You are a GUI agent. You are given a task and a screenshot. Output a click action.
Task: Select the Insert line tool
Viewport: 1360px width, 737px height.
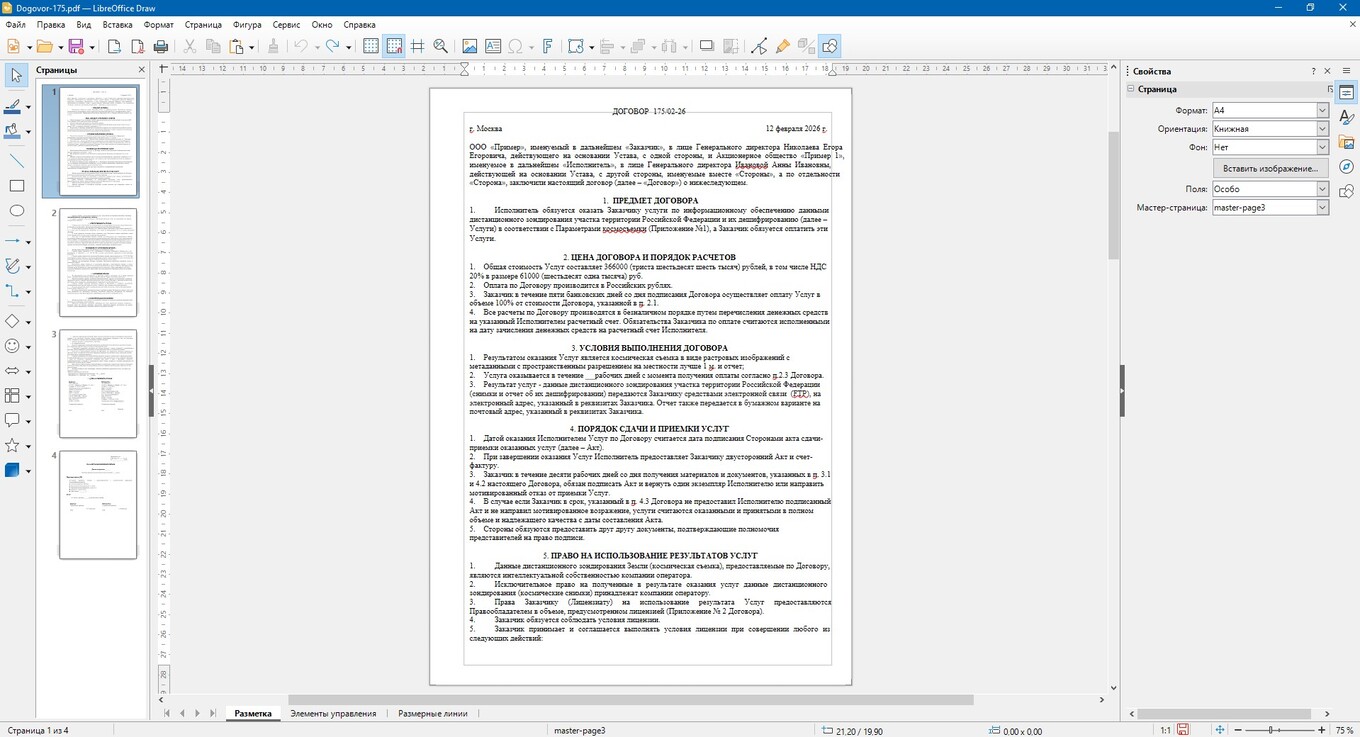16,160
